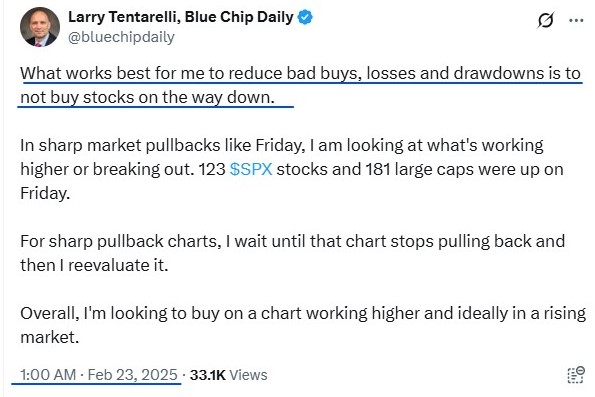Click the word "market." ending the post

(x=50, y=337)
